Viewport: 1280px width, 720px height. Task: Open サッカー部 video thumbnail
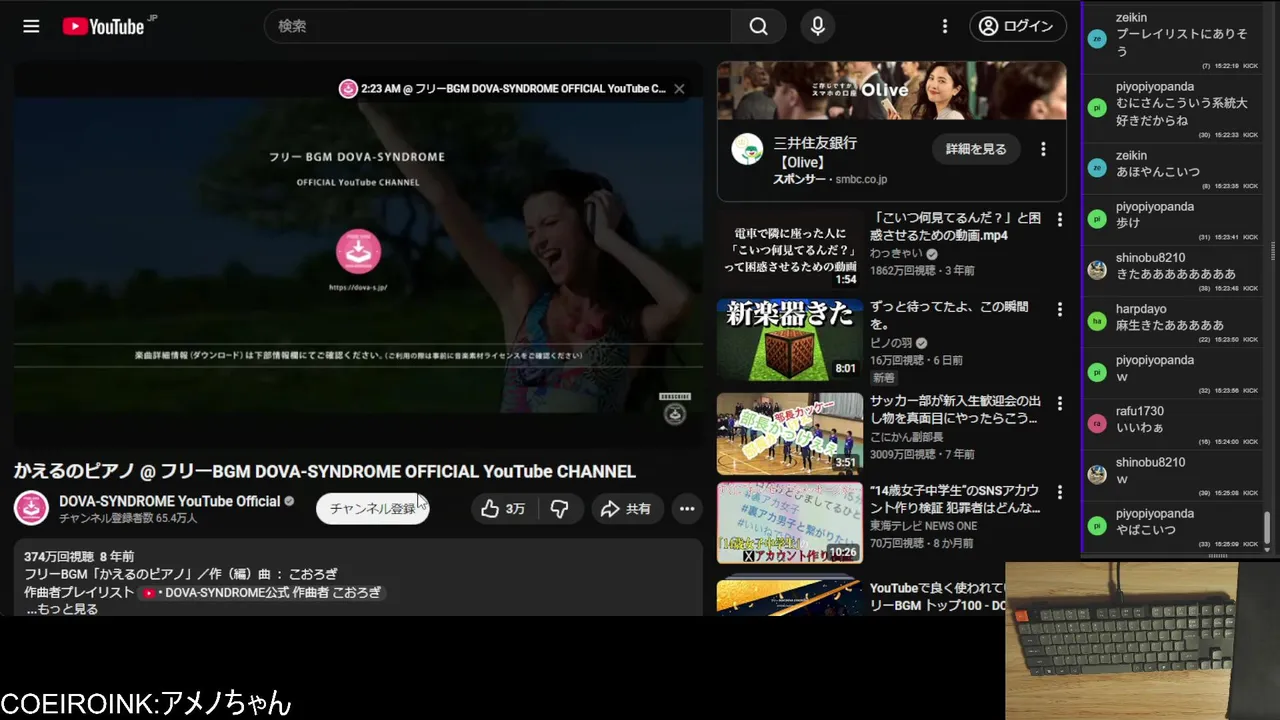tap(790, 433)
